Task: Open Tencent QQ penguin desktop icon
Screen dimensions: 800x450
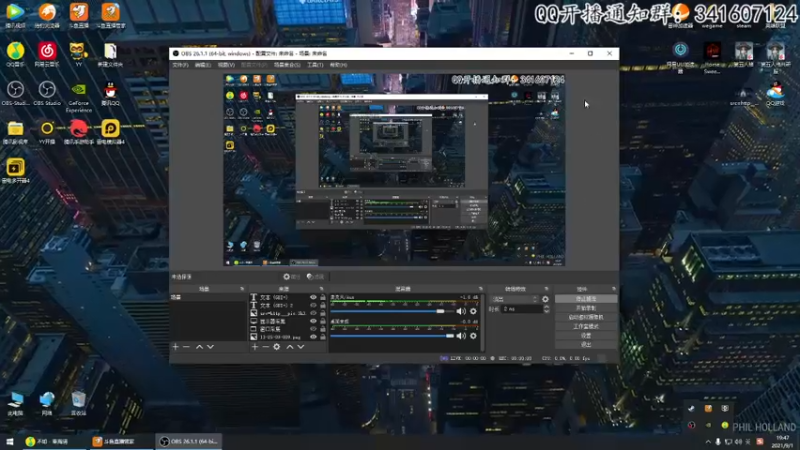Action: tap(110, 93)
